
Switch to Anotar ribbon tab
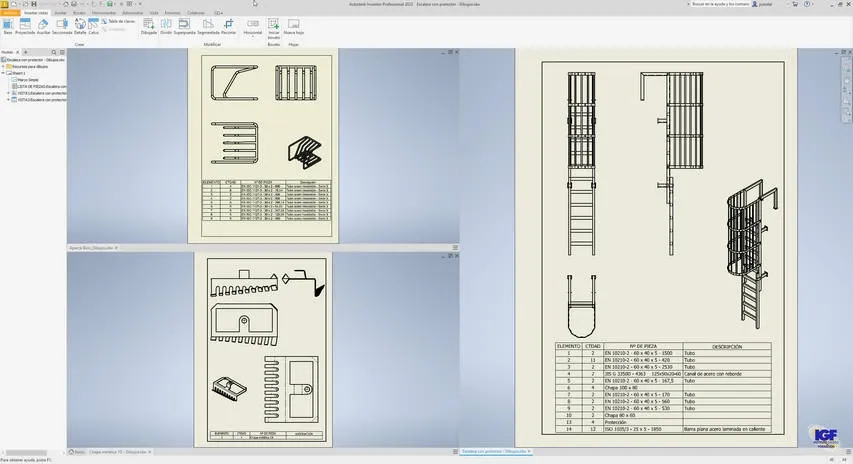coord(60,13)
